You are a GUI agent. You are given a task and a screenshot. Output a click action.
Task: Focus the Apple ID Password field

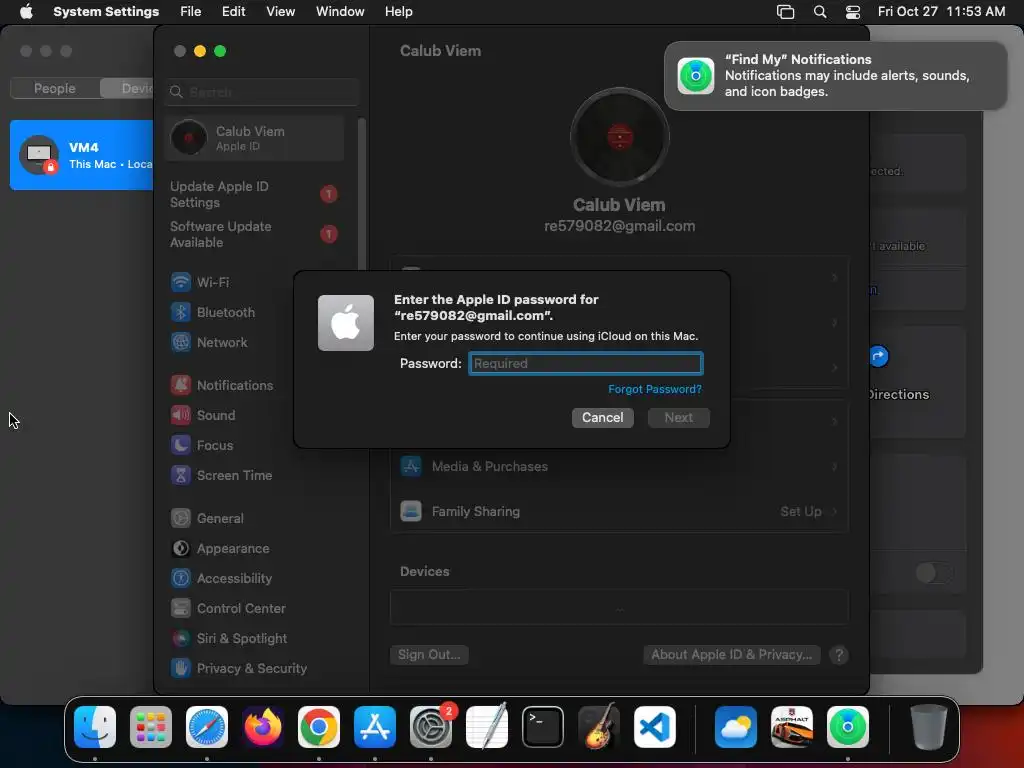(x=586, y=363)
